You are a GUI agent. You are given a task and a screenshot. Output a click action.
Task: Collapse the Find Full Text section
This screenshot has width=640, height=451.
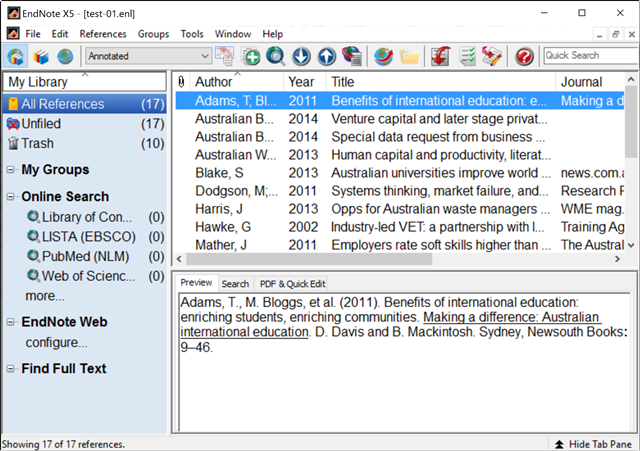pyautogui.click(x=11, y=369)
